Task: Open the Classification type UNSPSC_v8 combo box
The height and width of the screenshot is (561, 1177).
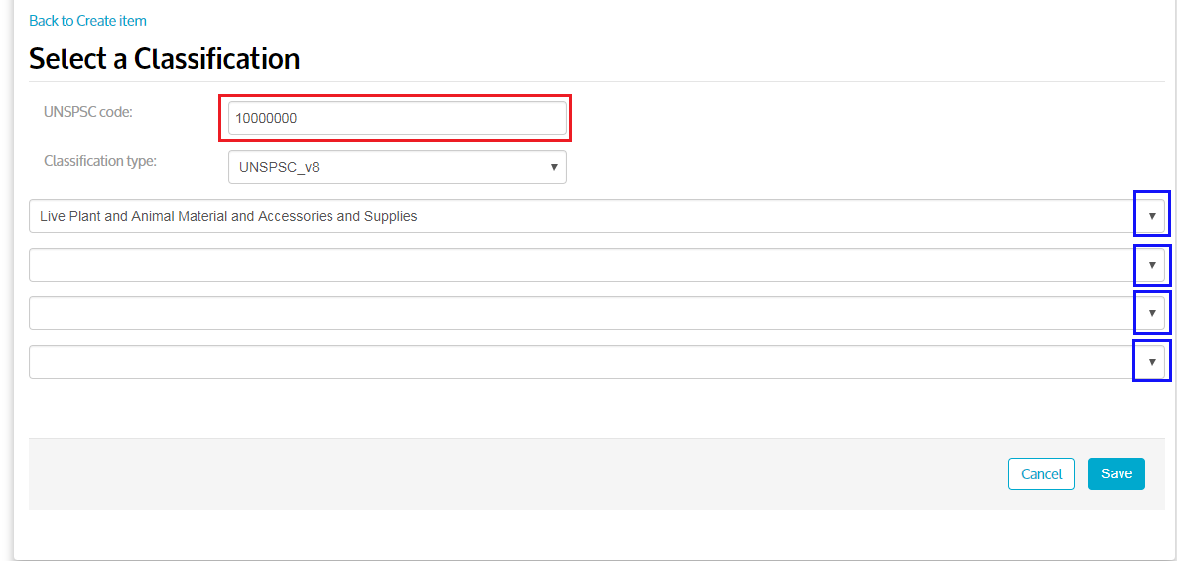Action: pos(397,167)
